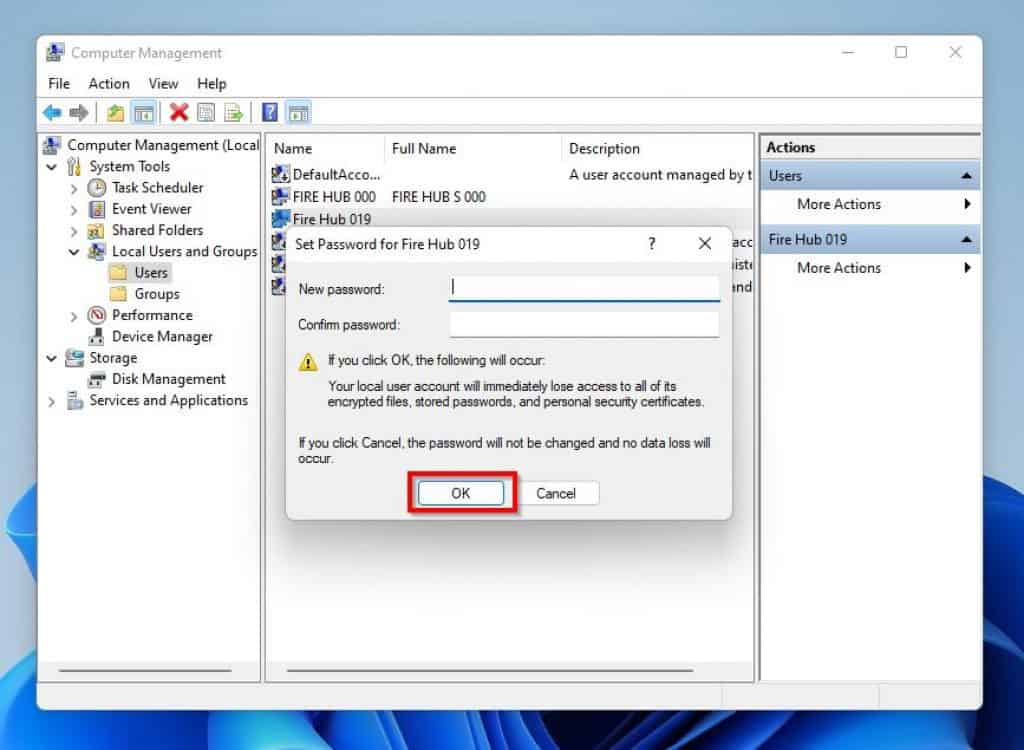The height and width of the screenshot is (750, 1024).
Task: Open the Action menu
Action: [109, 84]
